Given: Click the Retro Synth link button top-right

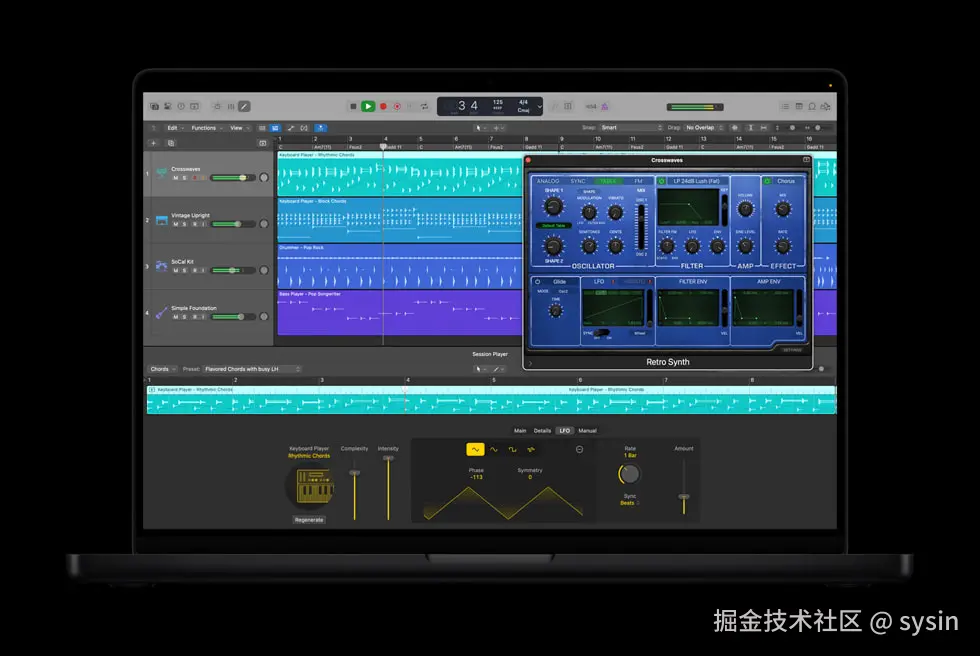Looking at the screenshot, I should pos(806,160).
